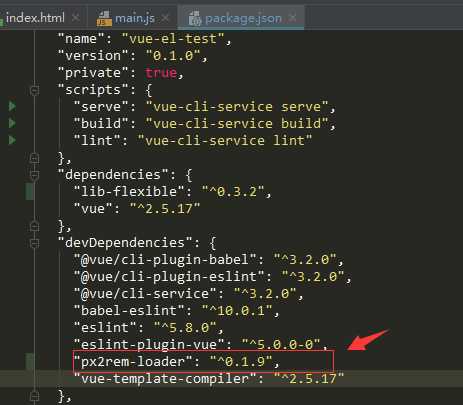This screenshot has width=463, height=405.
Task: Click fold end marker of dependencies block
Action: [34, 226]
